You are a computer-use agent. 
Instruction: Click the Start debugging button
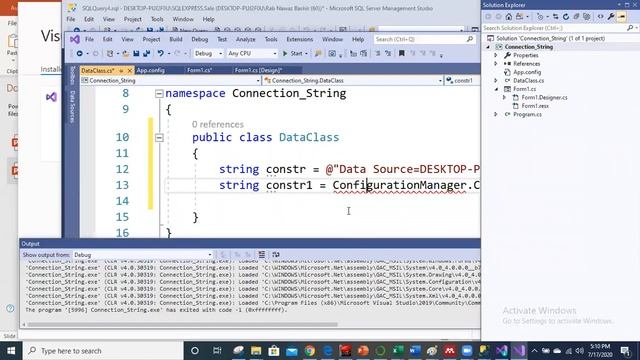293,53
